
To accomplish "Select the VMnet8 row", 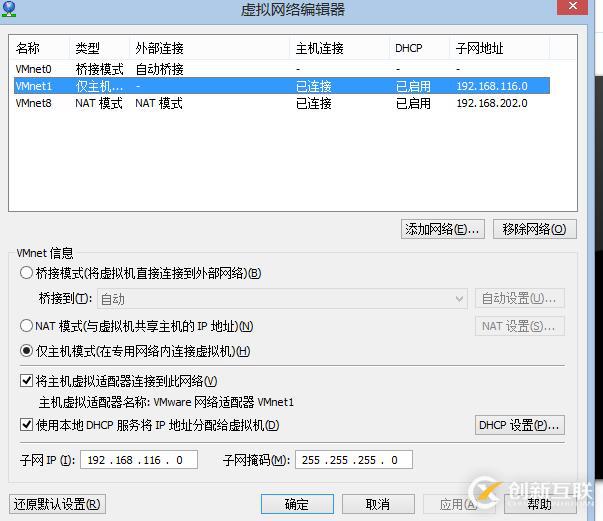I will point(282,103).
